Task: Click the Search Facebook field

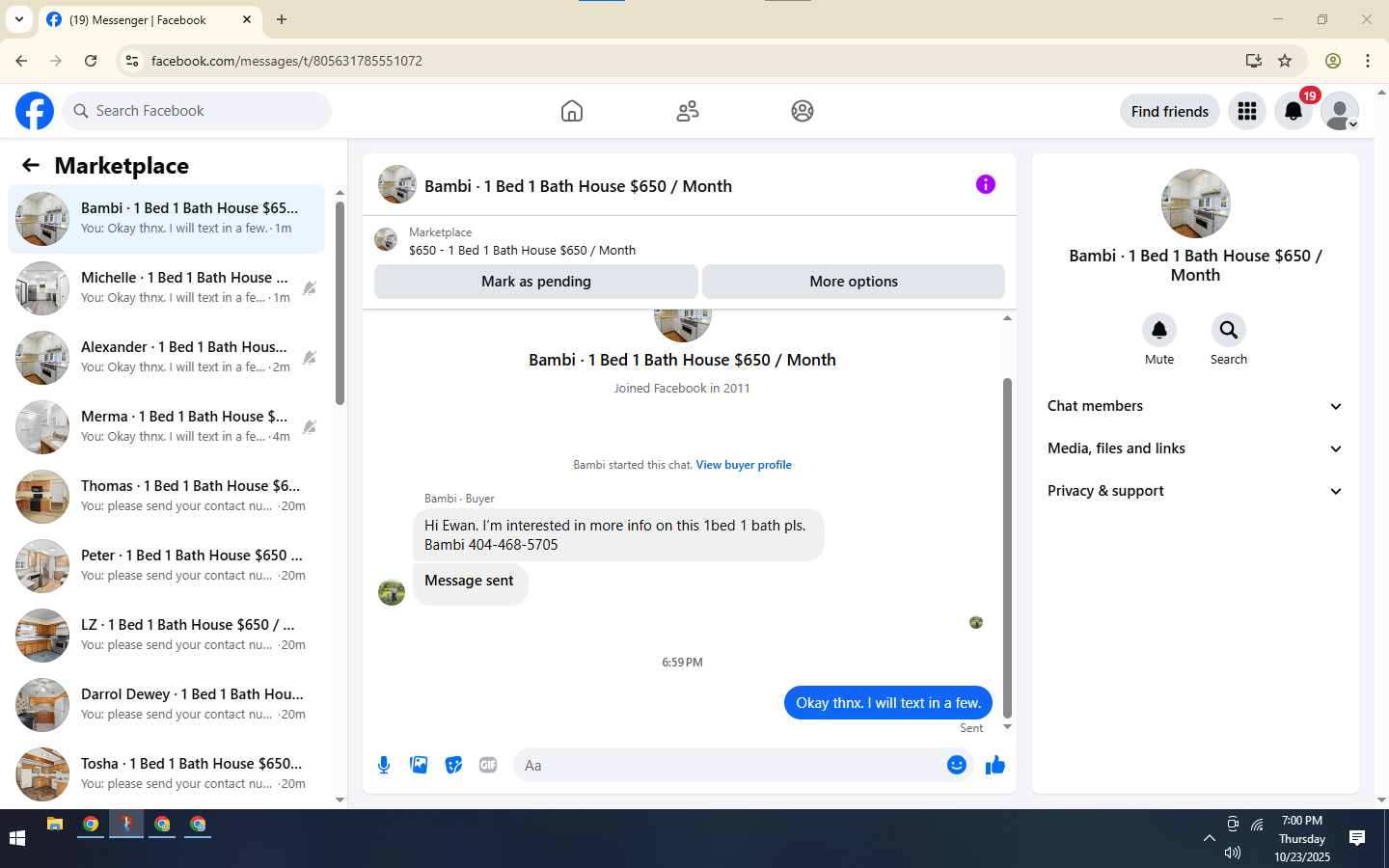Action: tap(197, 111)
